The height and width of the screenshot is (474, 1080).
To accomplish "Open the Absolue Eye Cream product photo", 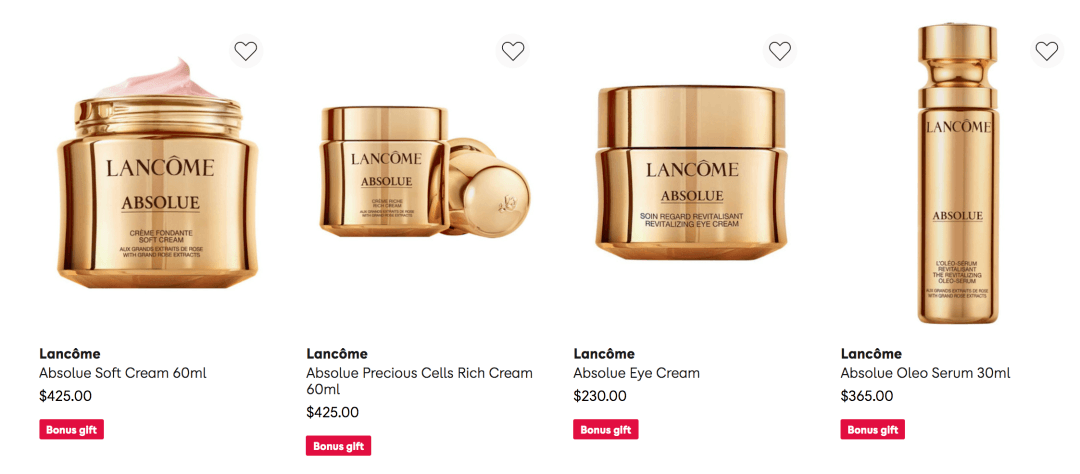I will (x=691, y=172).
